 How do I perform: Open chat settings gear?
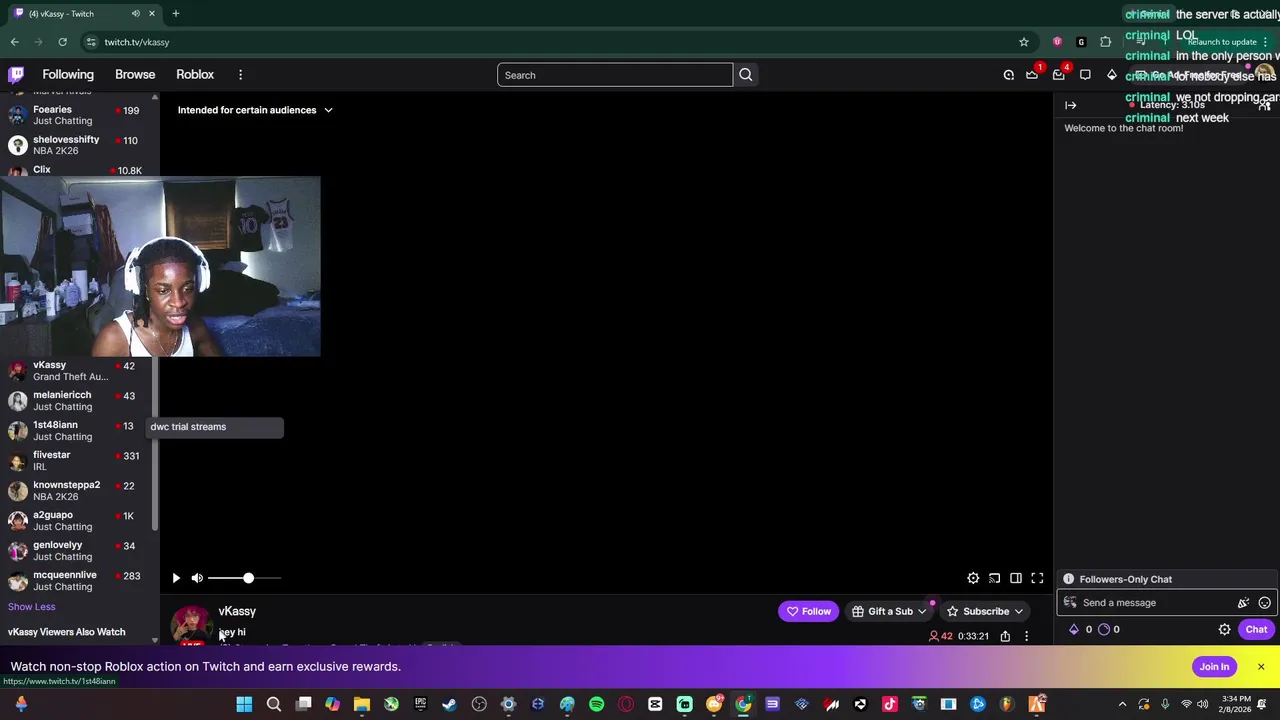point(1225,630)
